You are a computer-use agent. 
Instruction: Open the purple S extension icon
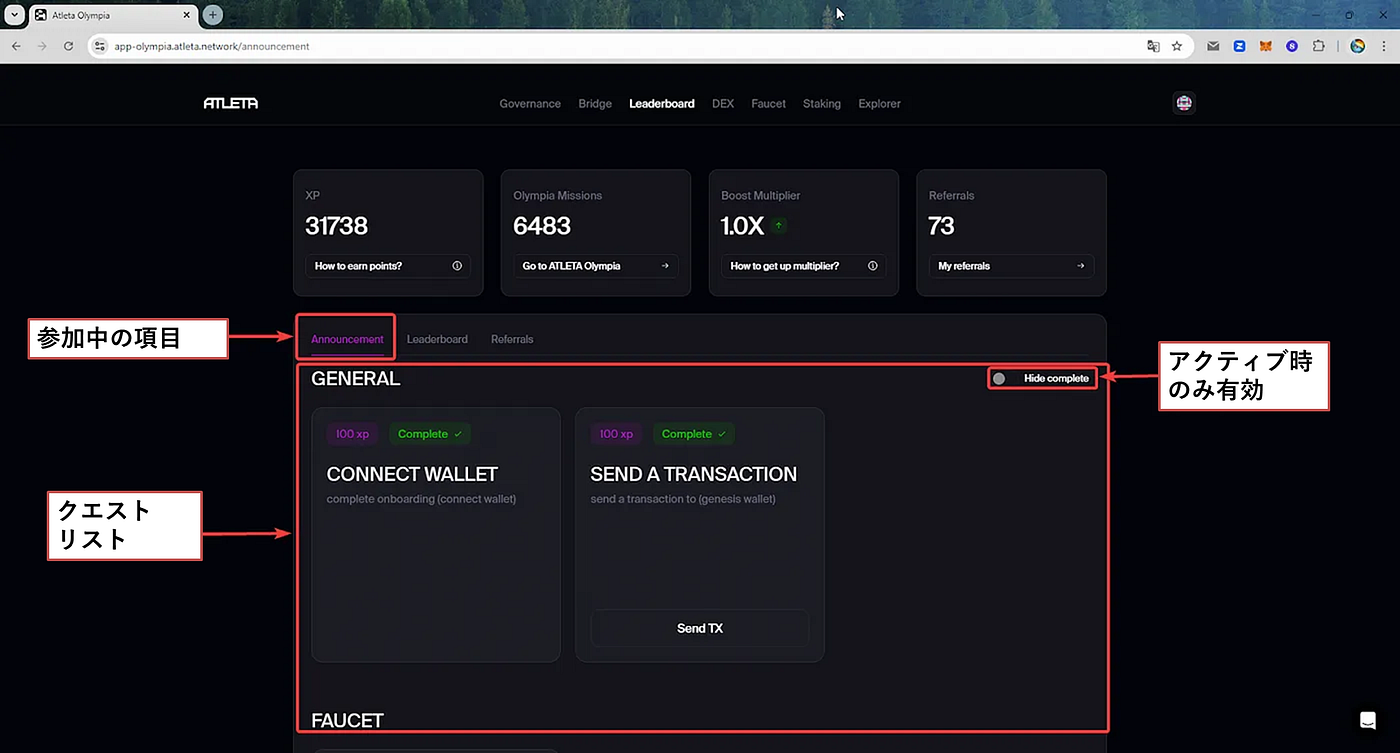(1291, 46)
